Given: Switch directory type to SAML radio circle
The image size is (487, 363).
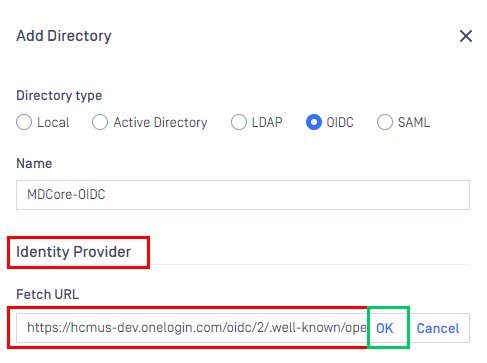Looking at the screenshot, I should click(x=385, y=122).
